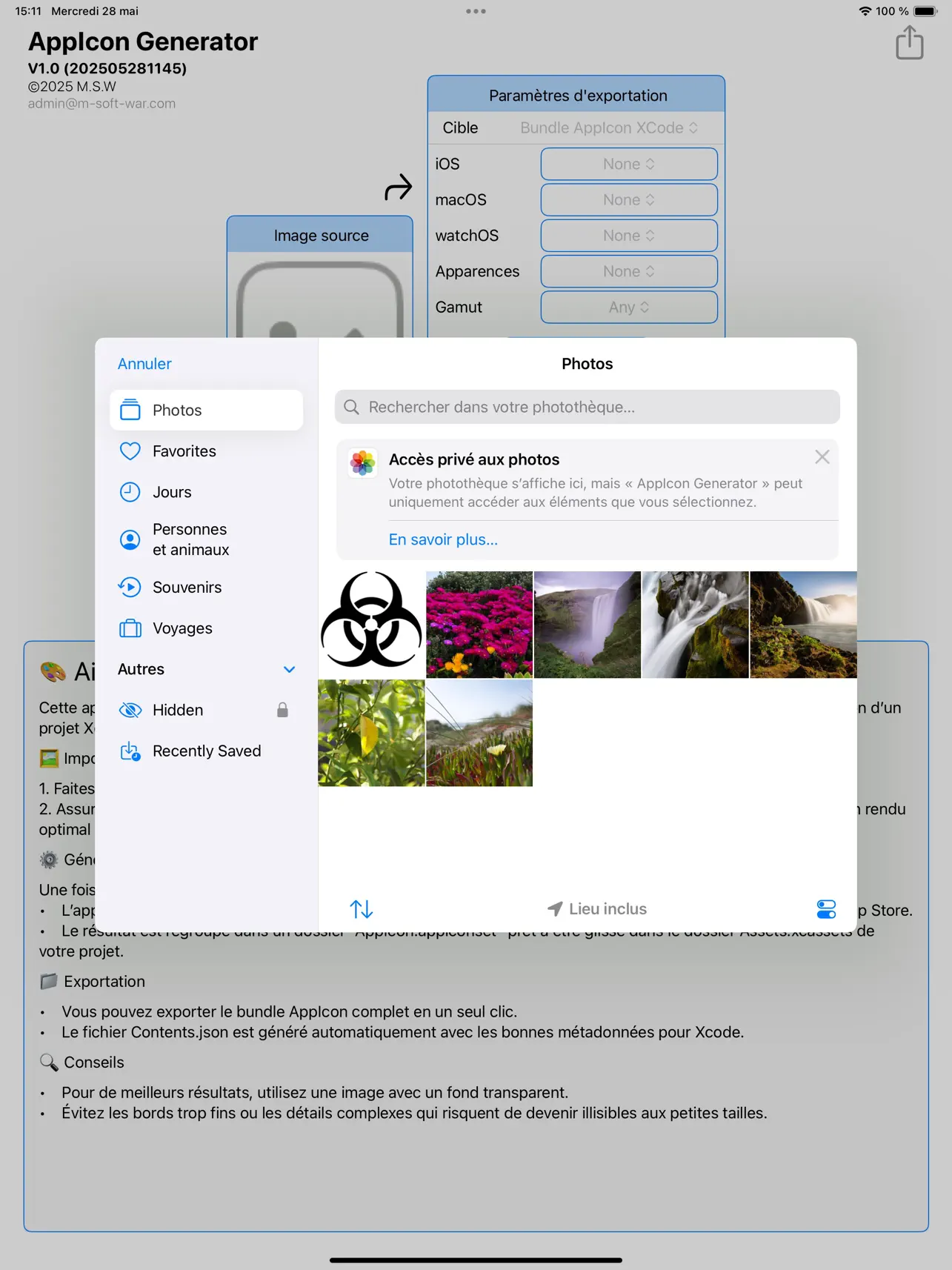Select Favorites in the sidebar

206,451
